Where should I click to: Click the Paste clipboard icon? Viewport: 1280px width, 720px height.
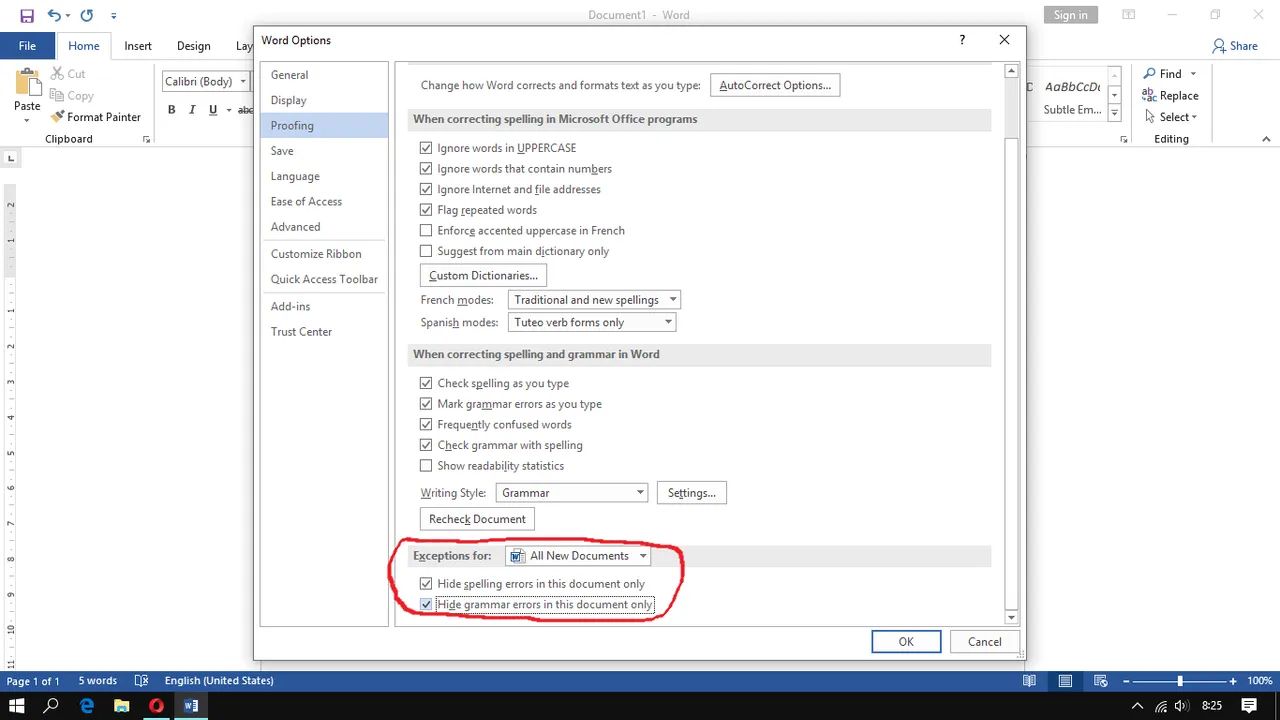[x=27, y=83]
